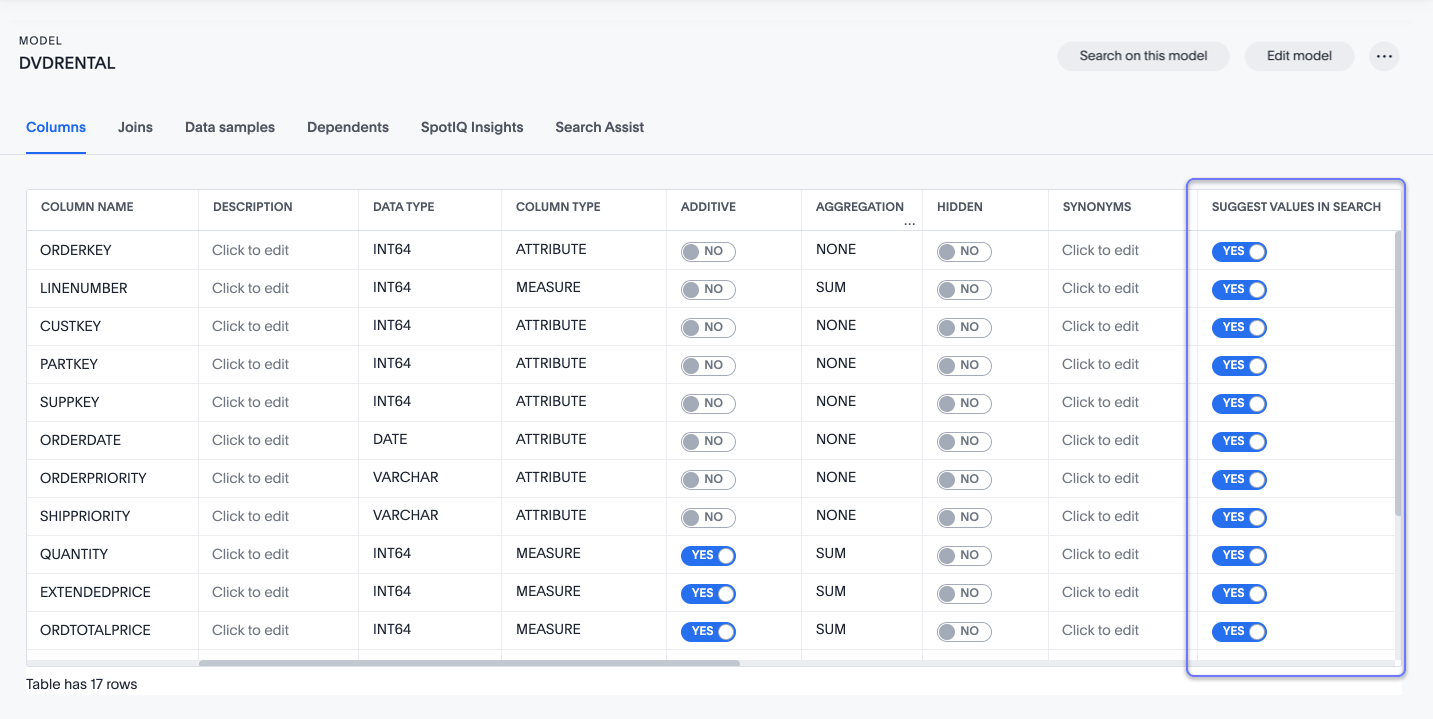Open the SpotIQ Insights tab
The width and height of the screenshot is (1433, 719).
(x=471, y=127)
